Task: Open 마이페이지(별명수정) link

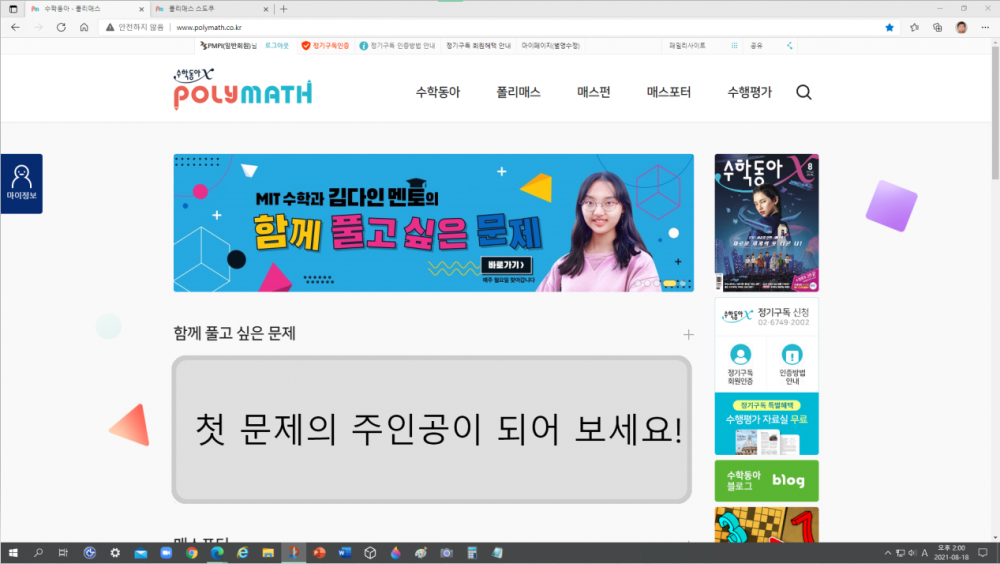Action: (550, 45)
